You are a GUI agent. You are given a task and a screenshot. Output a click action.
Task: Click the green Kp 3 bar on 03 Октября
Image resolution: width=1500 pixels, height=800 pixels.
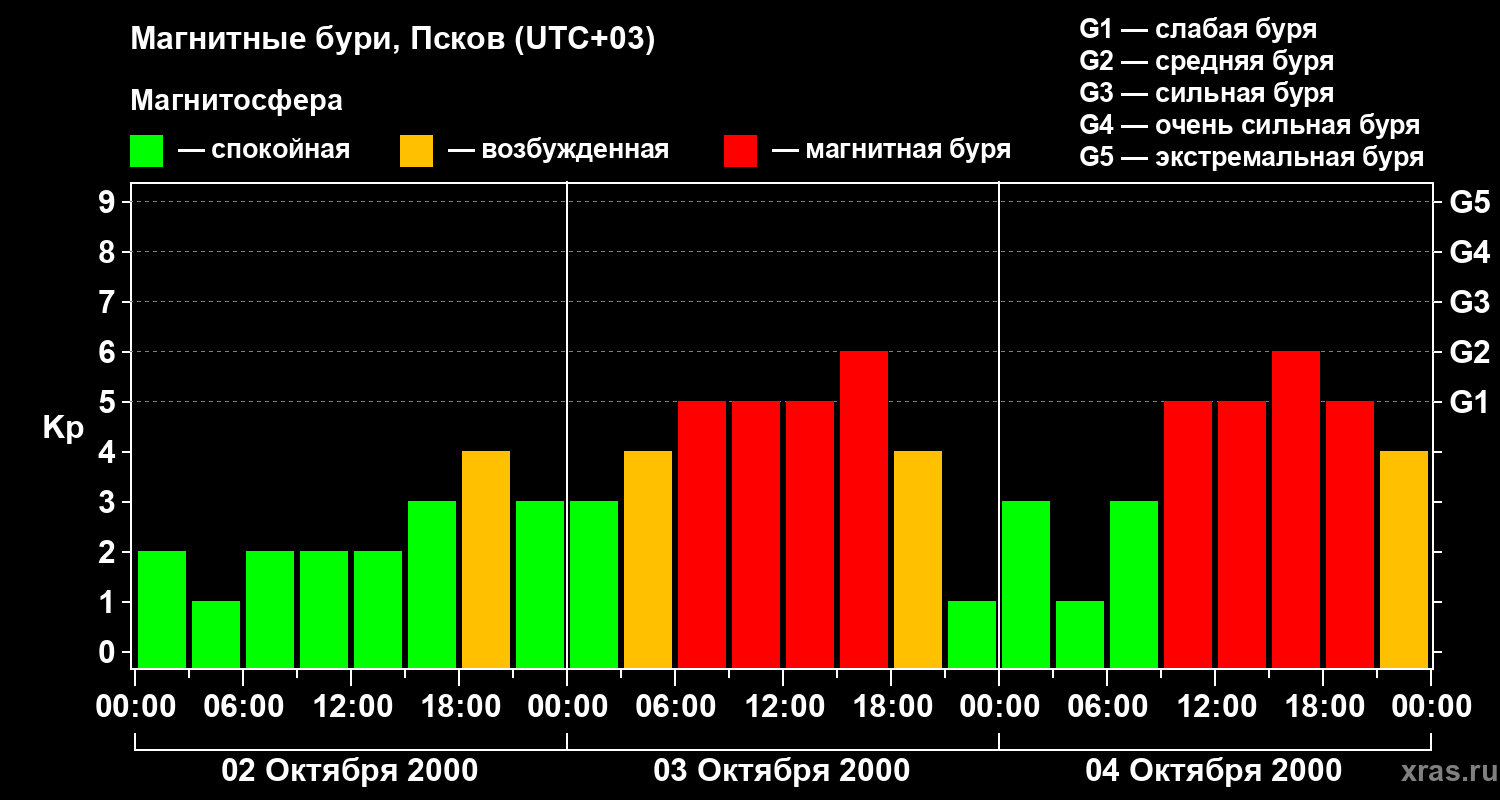(x=594, y=584)
